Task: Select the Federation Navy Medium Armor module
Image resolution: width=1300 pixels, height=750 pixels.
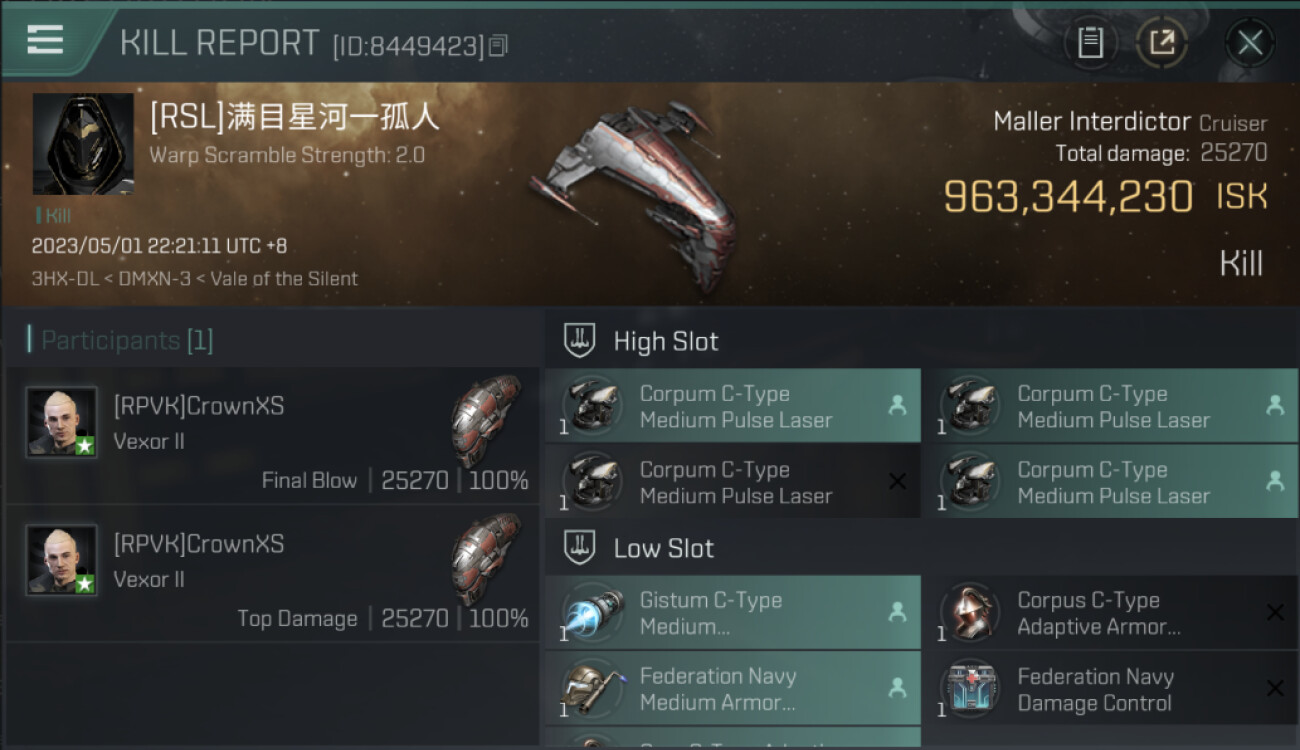Action: click(733, 689)
